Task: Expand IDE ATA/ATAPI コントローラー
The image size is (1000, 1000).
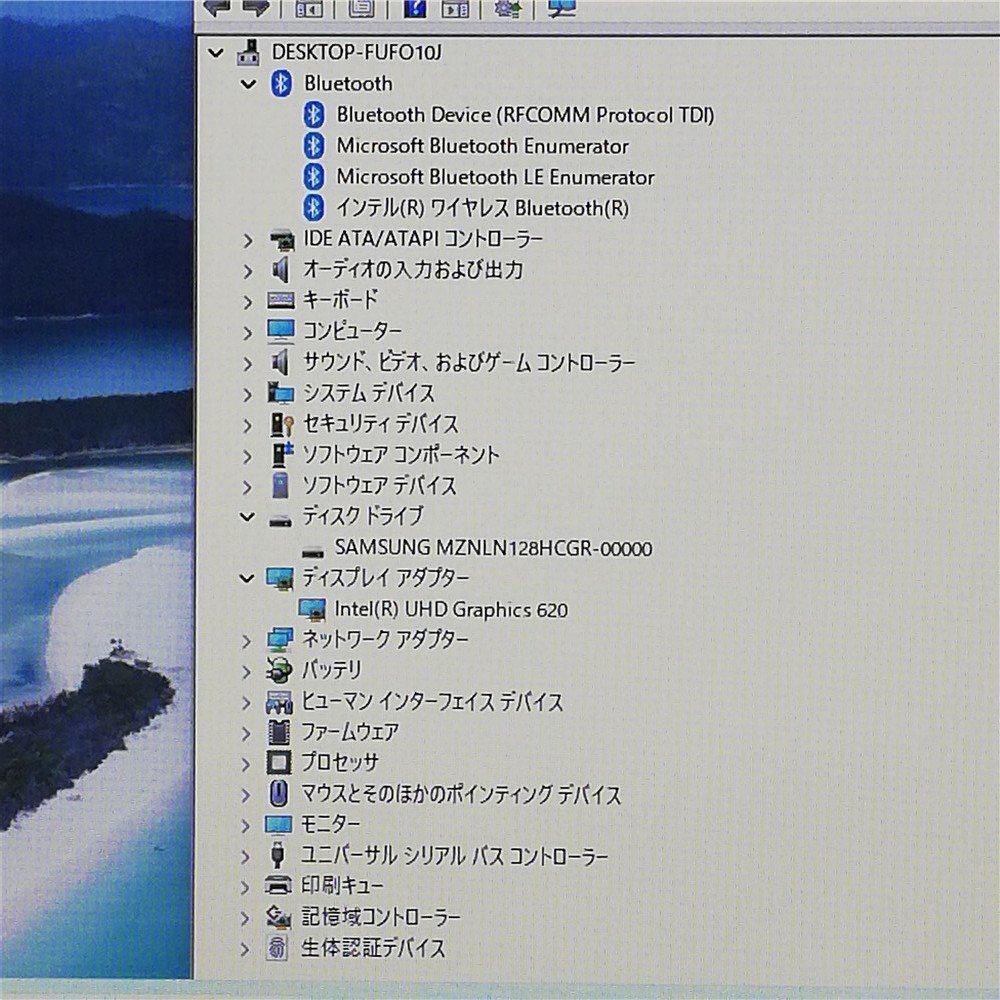Action: pos(248,241)
